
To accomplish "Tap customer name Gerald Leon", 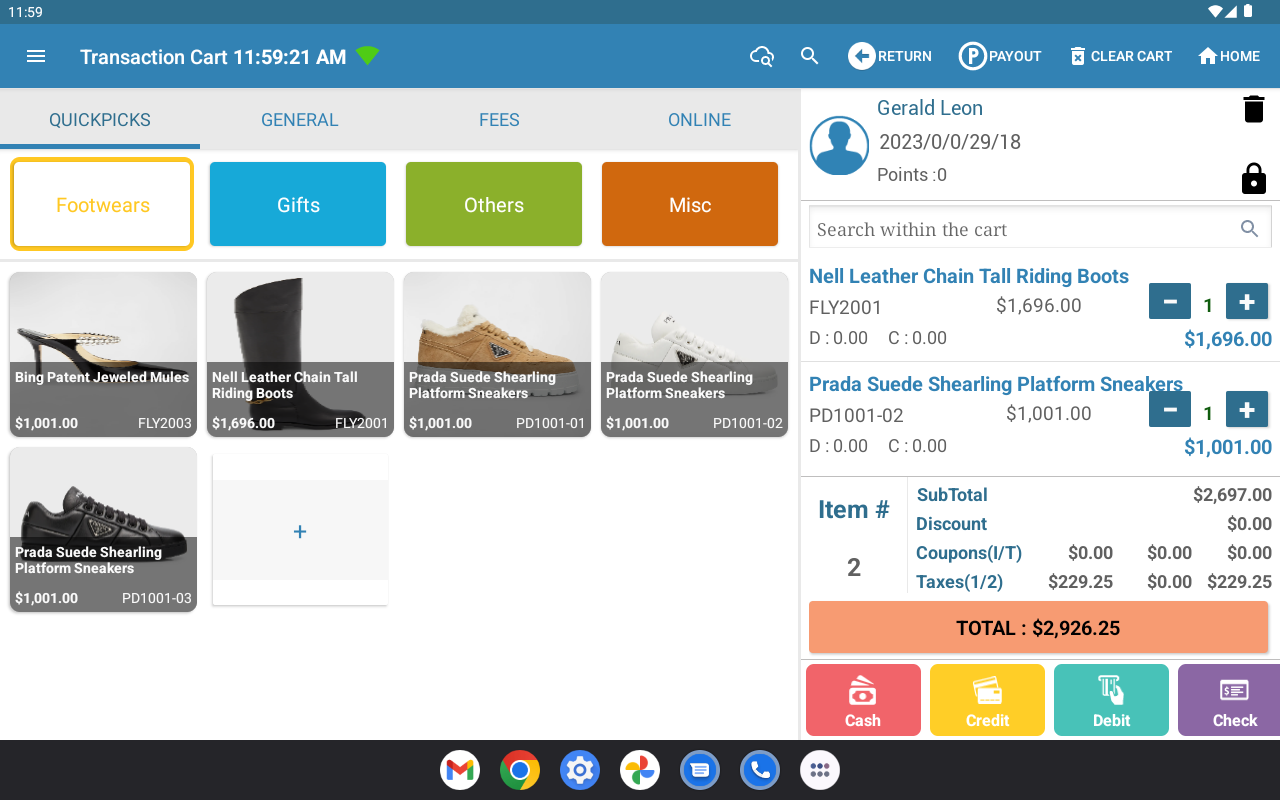I will [x=930, y=108].
